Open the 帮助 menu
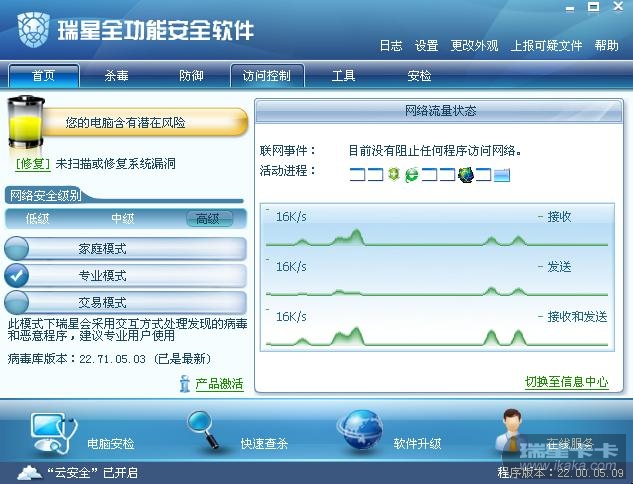 pos(606,46)
